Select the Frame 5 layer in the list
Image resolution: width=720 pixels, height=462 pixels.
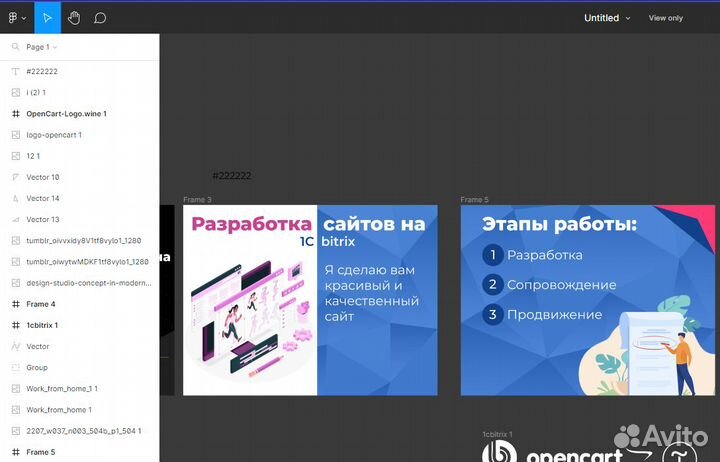point(80,452)
